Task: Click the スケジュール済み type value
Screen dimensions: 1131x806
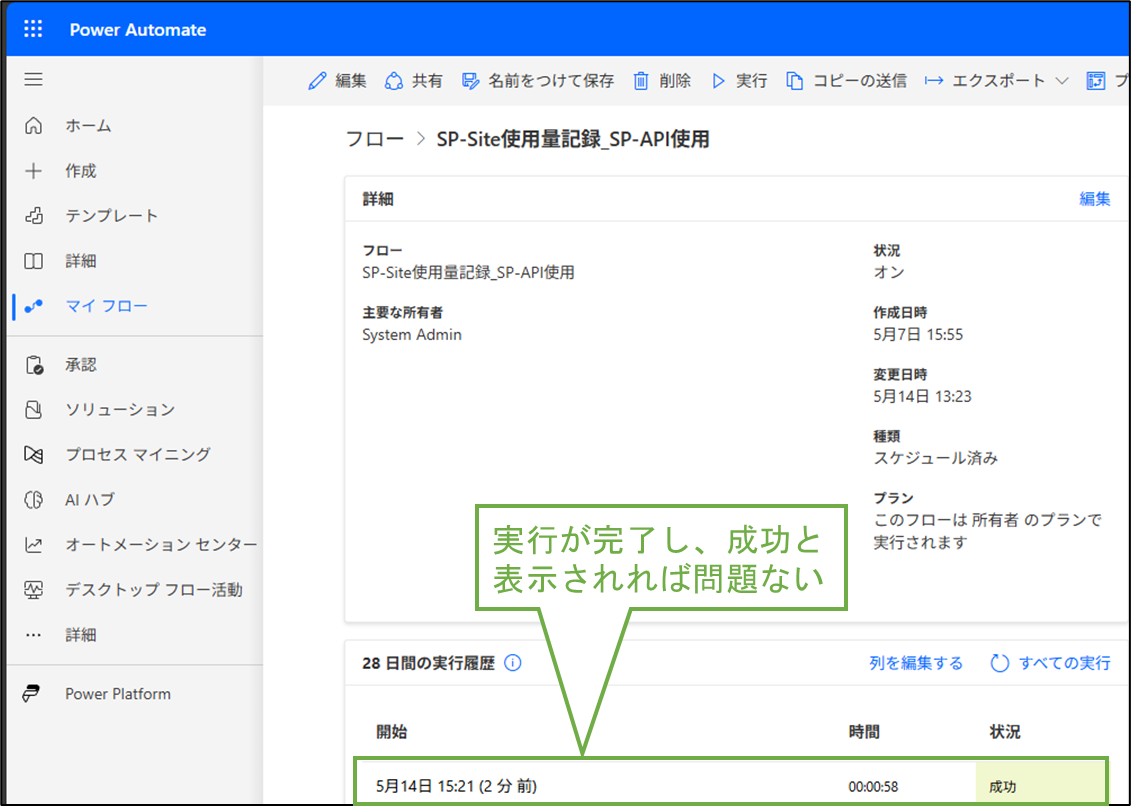Action: click(x=936, y=458)
